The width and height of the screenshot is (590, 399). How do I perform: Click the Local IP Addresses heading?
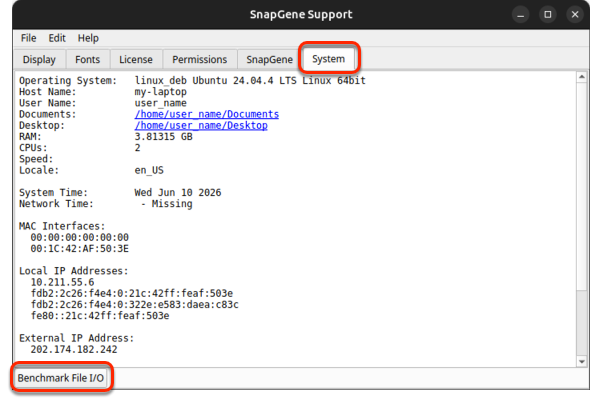tap(74, 271)
